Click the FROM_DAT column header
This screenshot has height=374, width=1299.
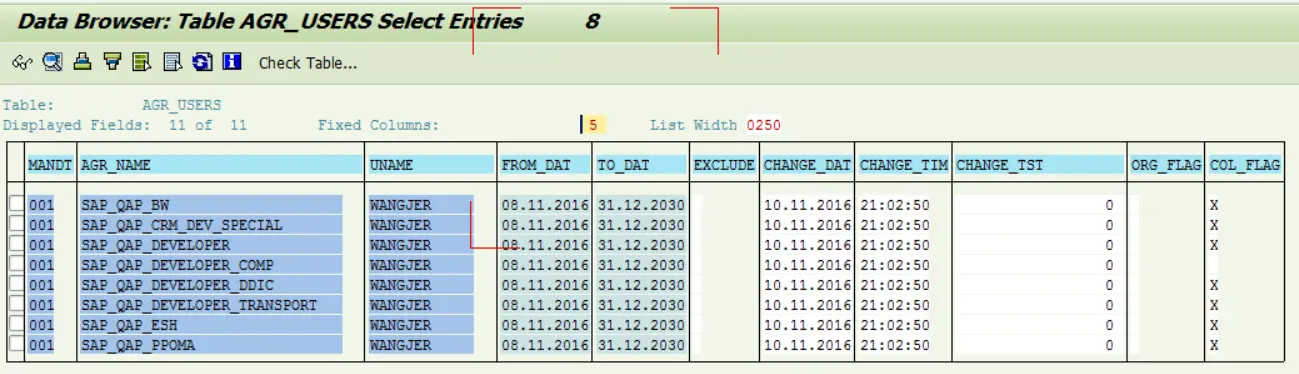pos(545,165)
